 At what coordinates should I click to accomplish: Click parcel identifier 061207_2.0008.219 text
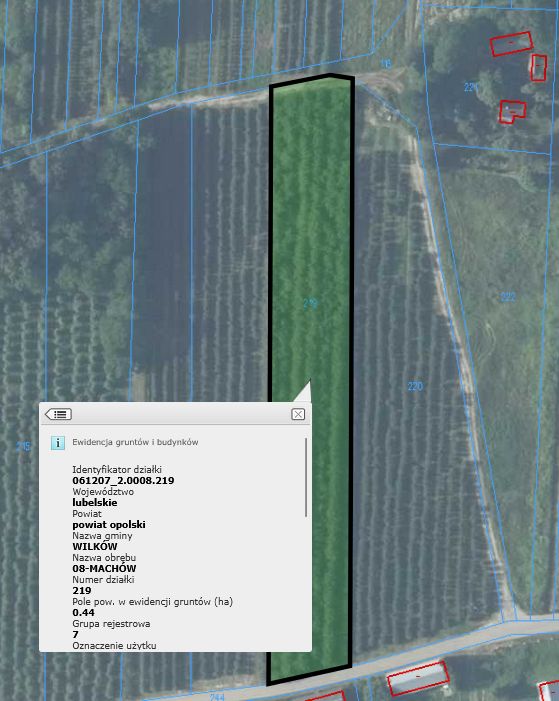point(123,481)
